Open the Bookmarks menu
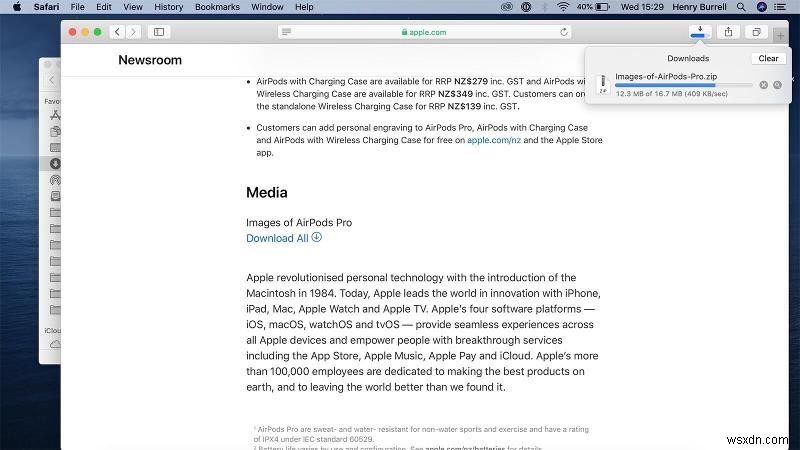The width and height of the screenshot is (800, 450). (217, 7)
